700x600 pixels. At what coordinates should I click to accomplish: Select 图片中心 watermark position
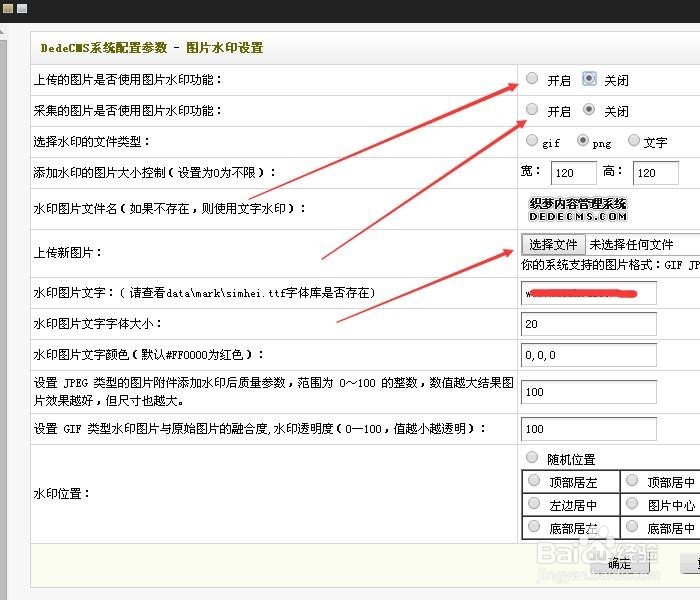point(632,504)
